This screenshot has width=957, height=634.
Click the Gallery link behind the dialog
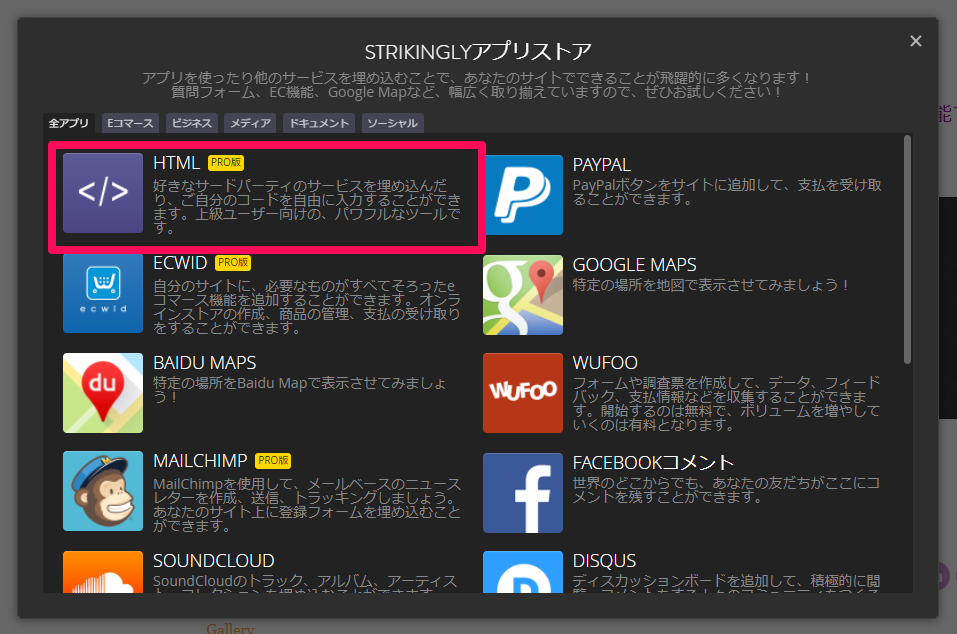point(230,628)
